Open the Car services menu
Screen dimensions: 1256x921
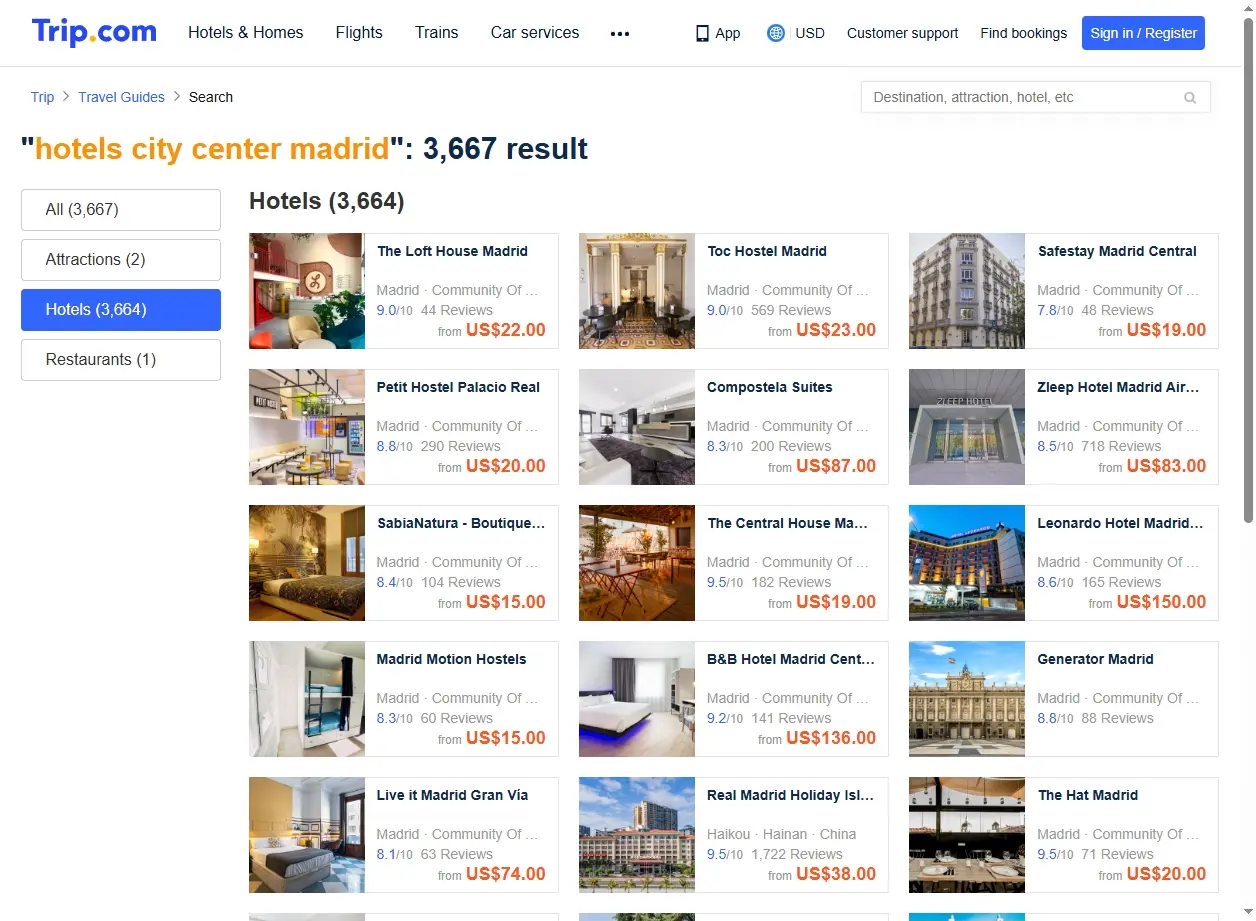[535, 32]
